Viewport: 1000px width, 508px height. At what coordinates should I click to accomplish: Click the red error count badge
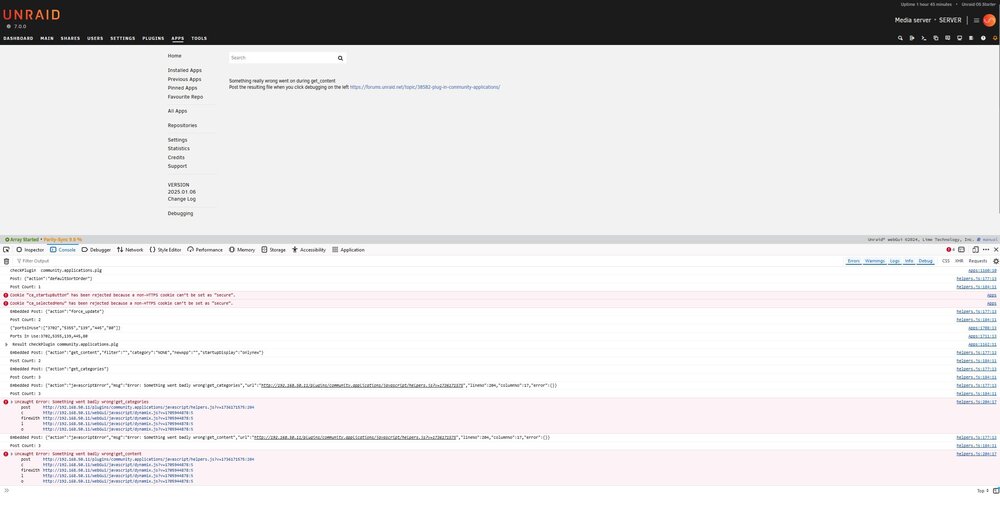click(950, 250)
